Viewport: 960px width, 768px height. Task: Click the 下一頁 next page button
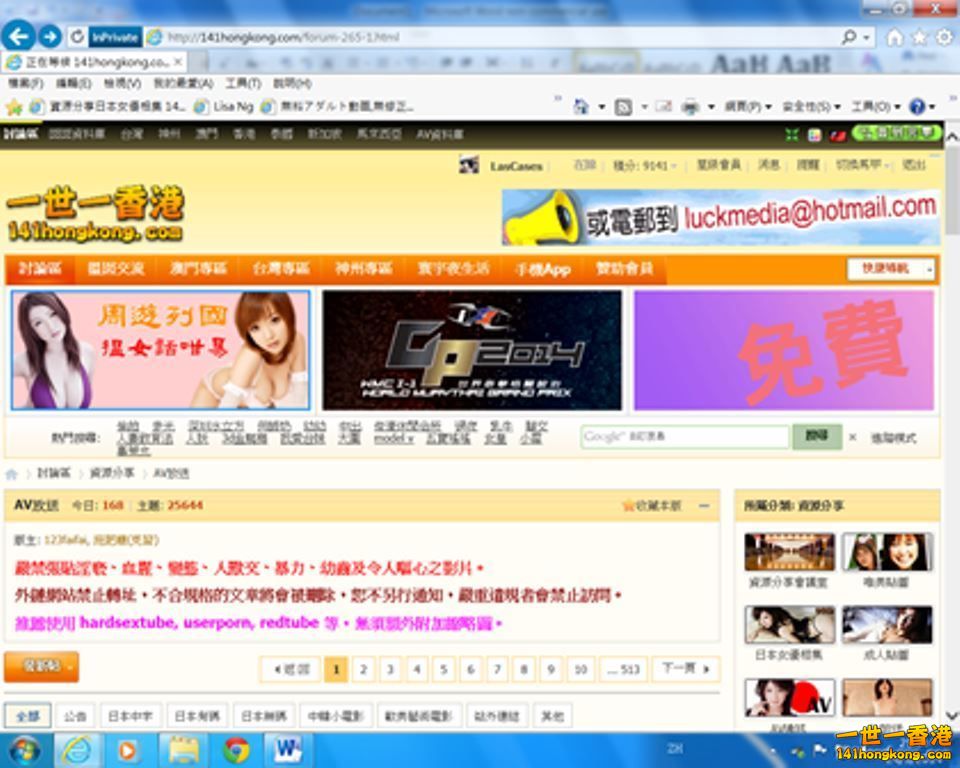686,669
